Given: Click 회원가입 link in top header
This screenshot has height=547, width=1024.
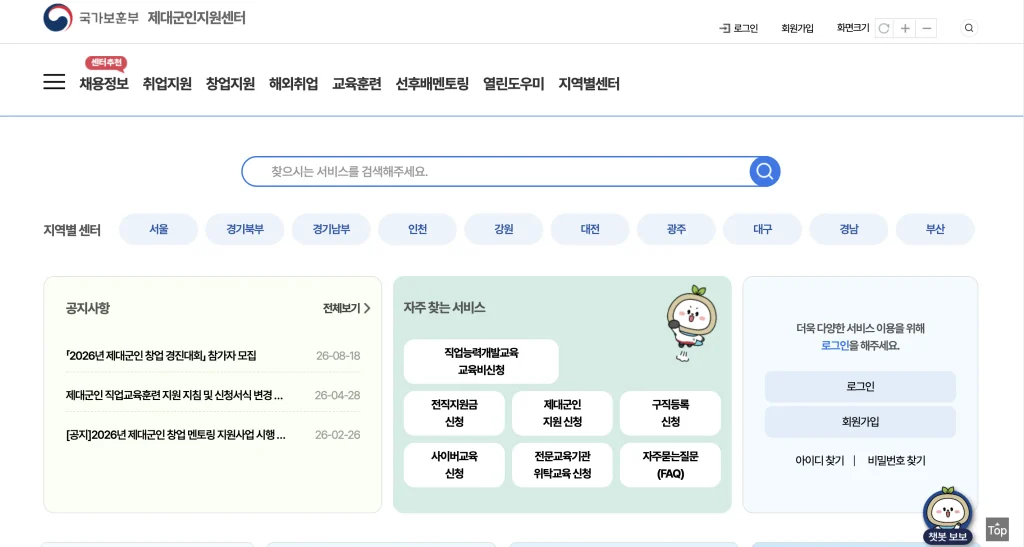Looking at the screenshot, I should click(797, 28).
